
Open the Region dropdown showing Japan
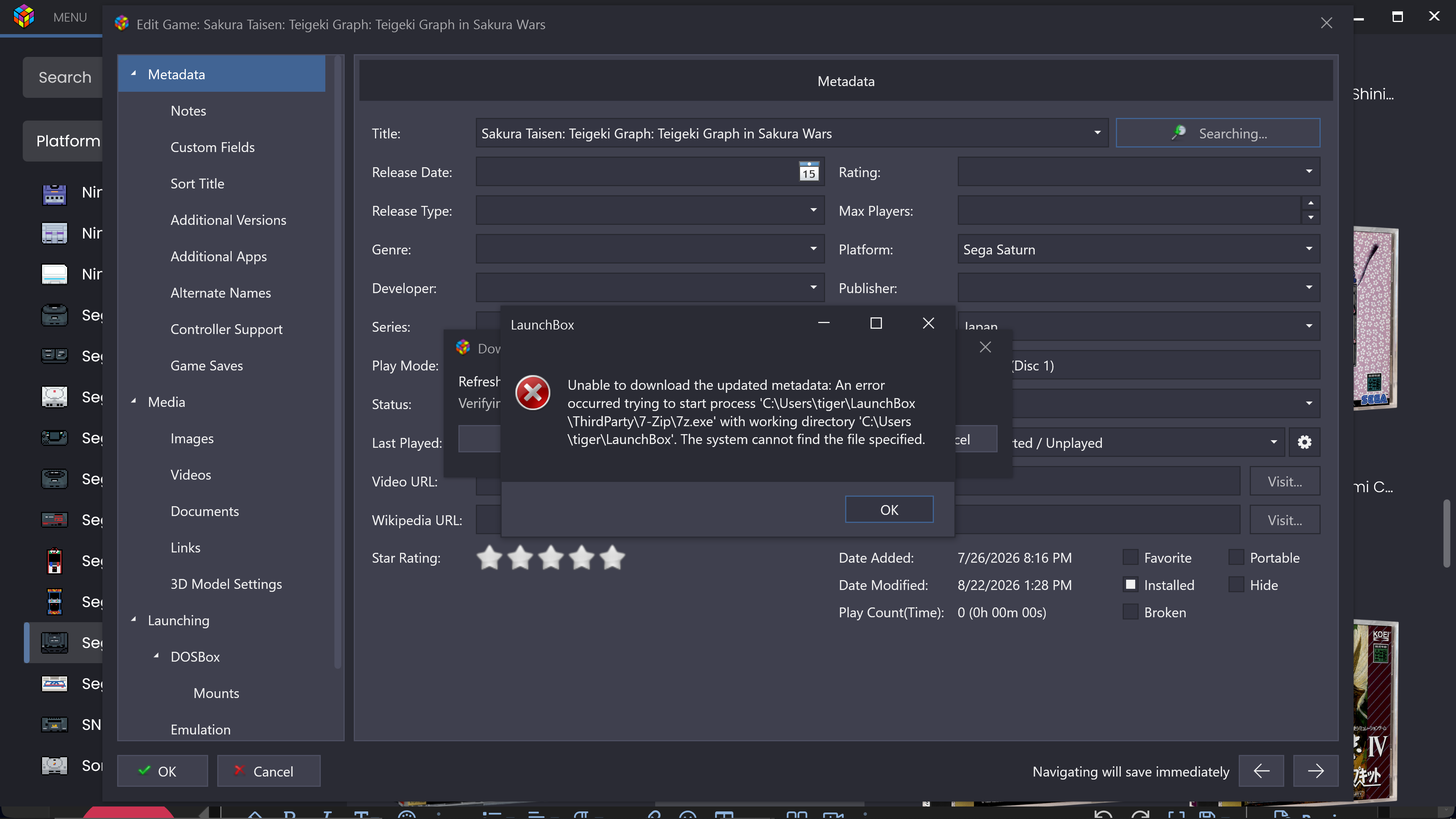(1309, 326)
